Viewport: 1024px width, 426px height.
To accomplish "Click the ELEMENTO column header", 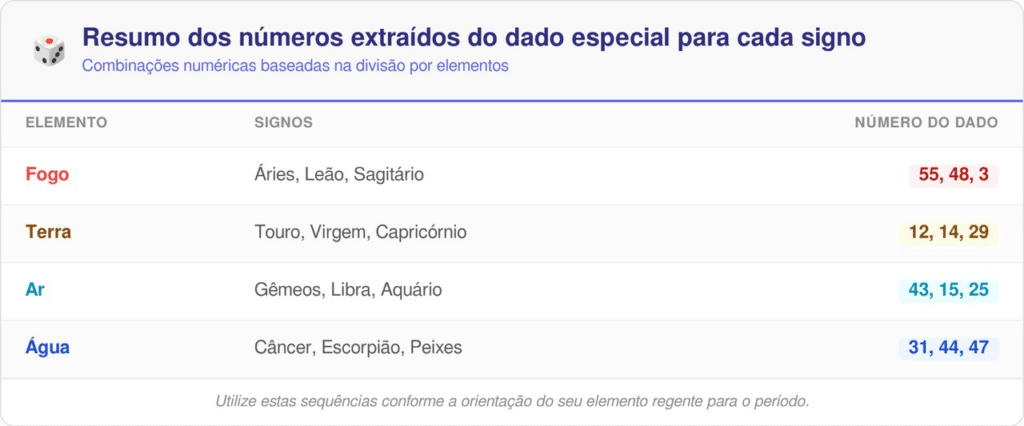I will pos(66,122).
